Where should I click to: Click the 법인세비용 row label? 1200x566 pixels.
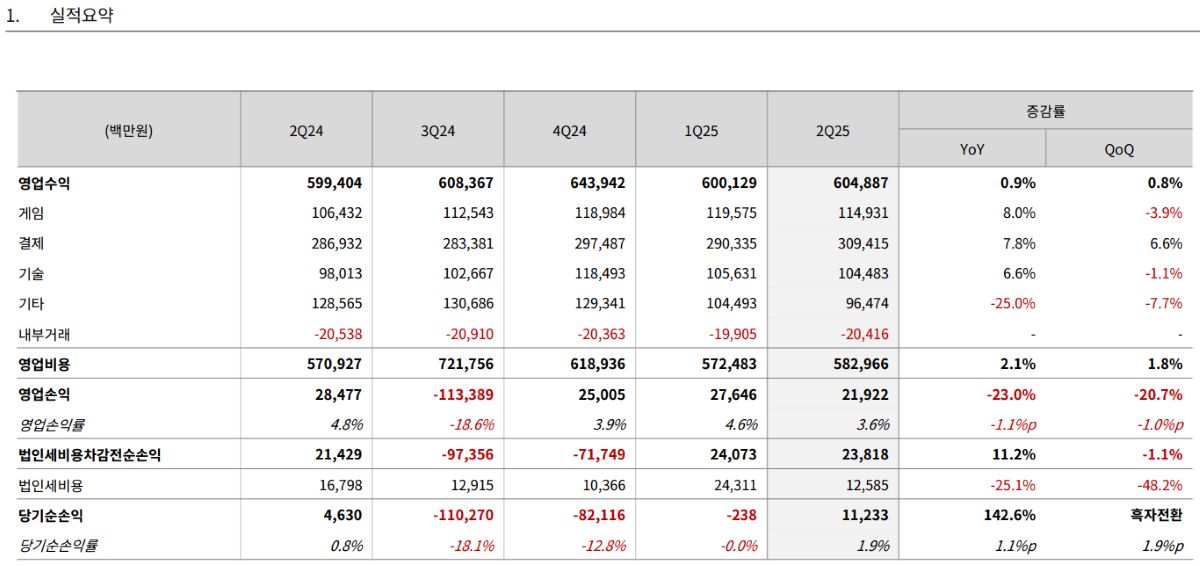pos(51,485)
